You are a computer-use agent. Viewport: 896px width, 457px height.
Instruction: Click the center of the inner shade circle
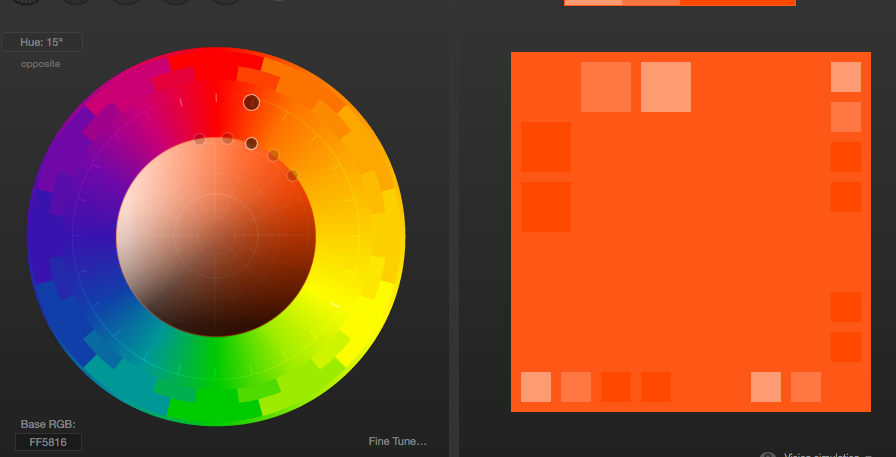(216, 236)
